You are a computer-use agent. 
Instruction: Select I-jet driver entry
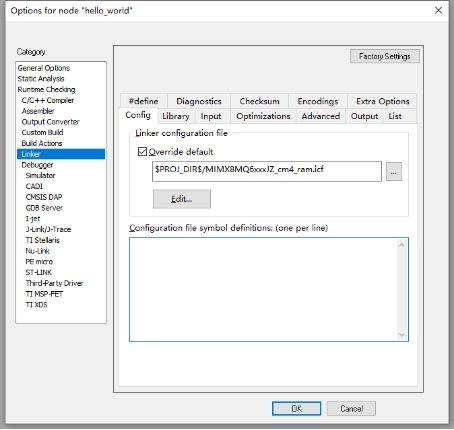[33, 218]
